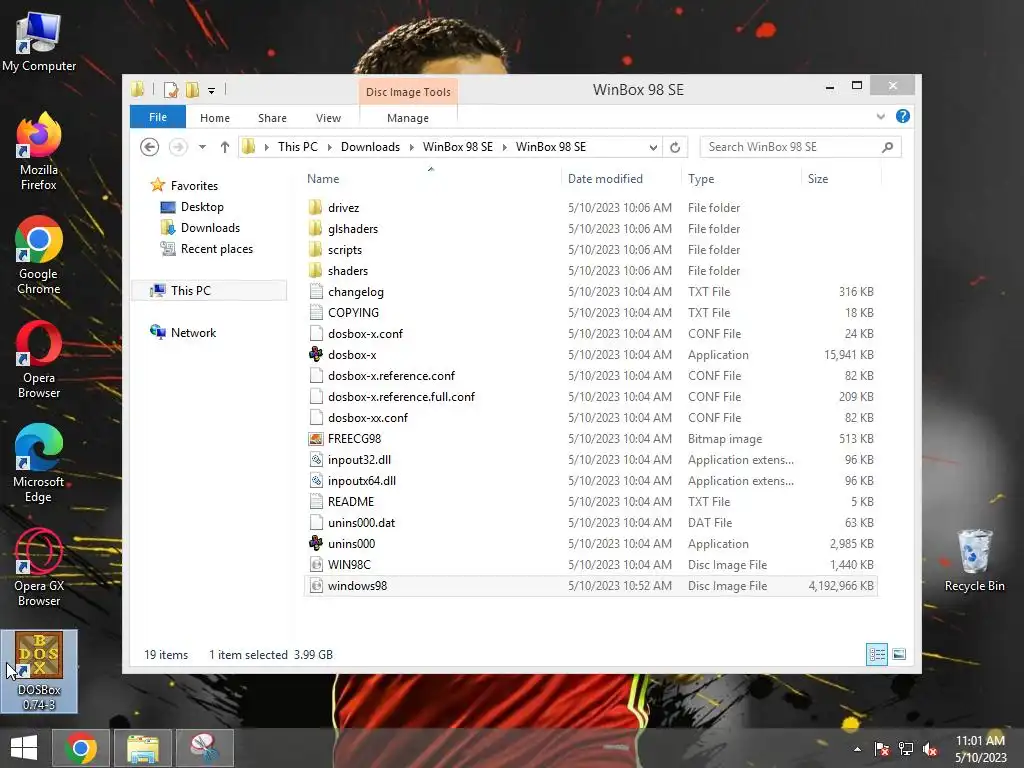Select the Microsoft Edge desktop icon
The image size is (1024, 768).
[x=39, y=463]
